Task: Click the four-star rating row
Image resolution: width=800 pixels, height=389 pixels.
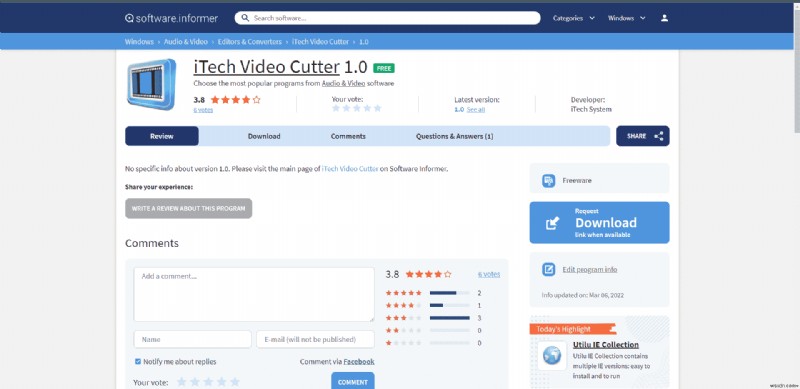Action: [x=434, y=305]
